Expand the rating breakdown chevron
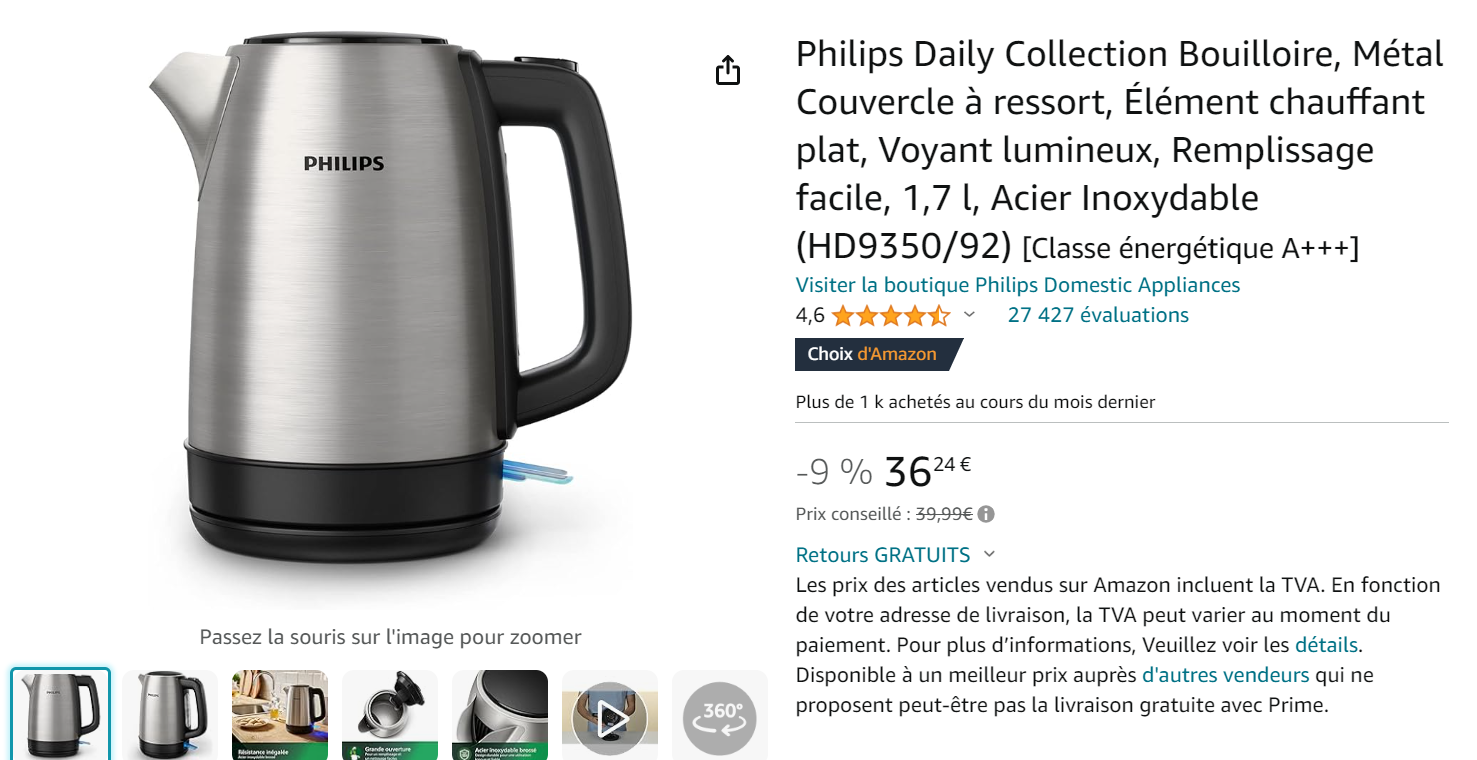Viewport: 1477px width, 760px height. pyautogui.click(x=968, y=315)
